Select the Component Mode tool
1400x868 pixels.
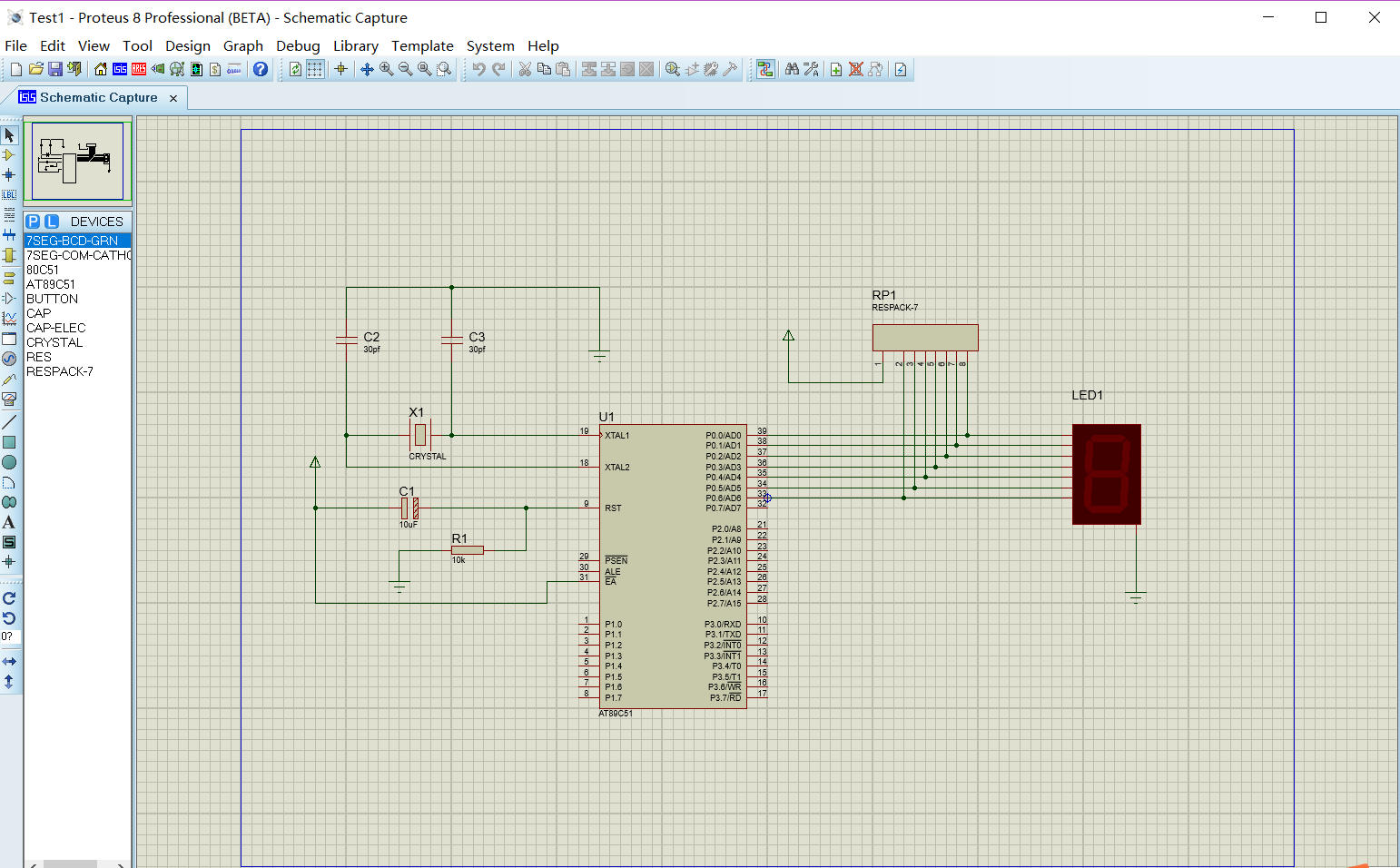click(x=9, y=155)
